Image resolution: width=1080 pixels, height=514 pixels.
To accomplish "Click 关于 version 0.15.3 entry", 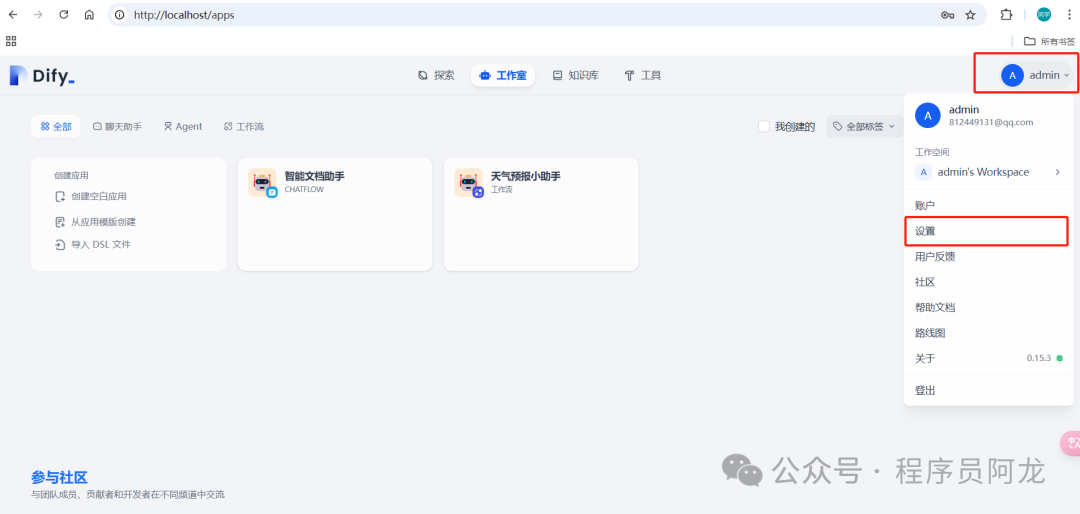I will (988, 358).
